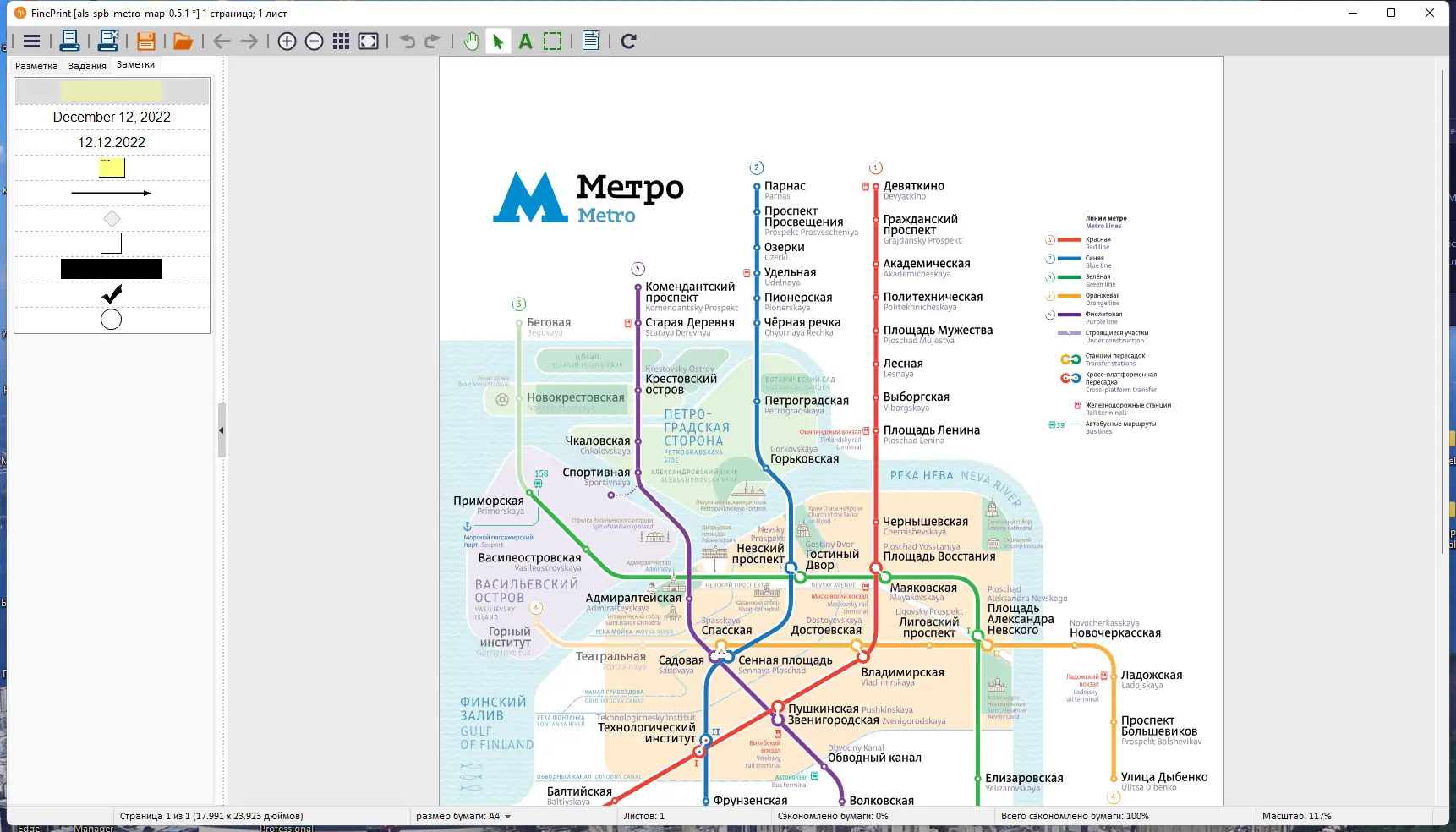Click the FinePrint app icon in title bar
The image size is (1456, 832).
[20, 13]
